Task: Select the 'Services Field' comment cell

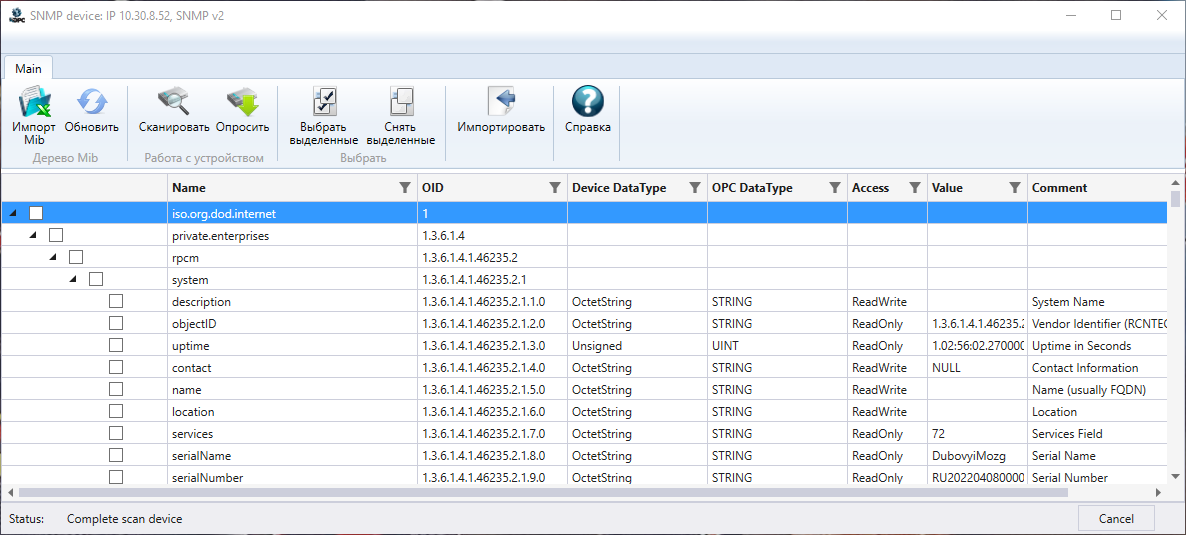Action: [x=1098, y=434]
